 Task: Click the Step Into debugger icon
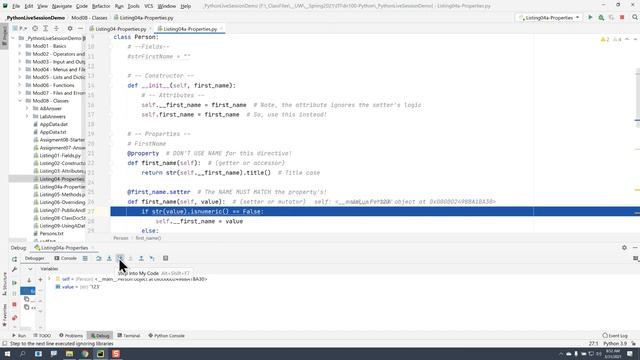tap(109, 258)
